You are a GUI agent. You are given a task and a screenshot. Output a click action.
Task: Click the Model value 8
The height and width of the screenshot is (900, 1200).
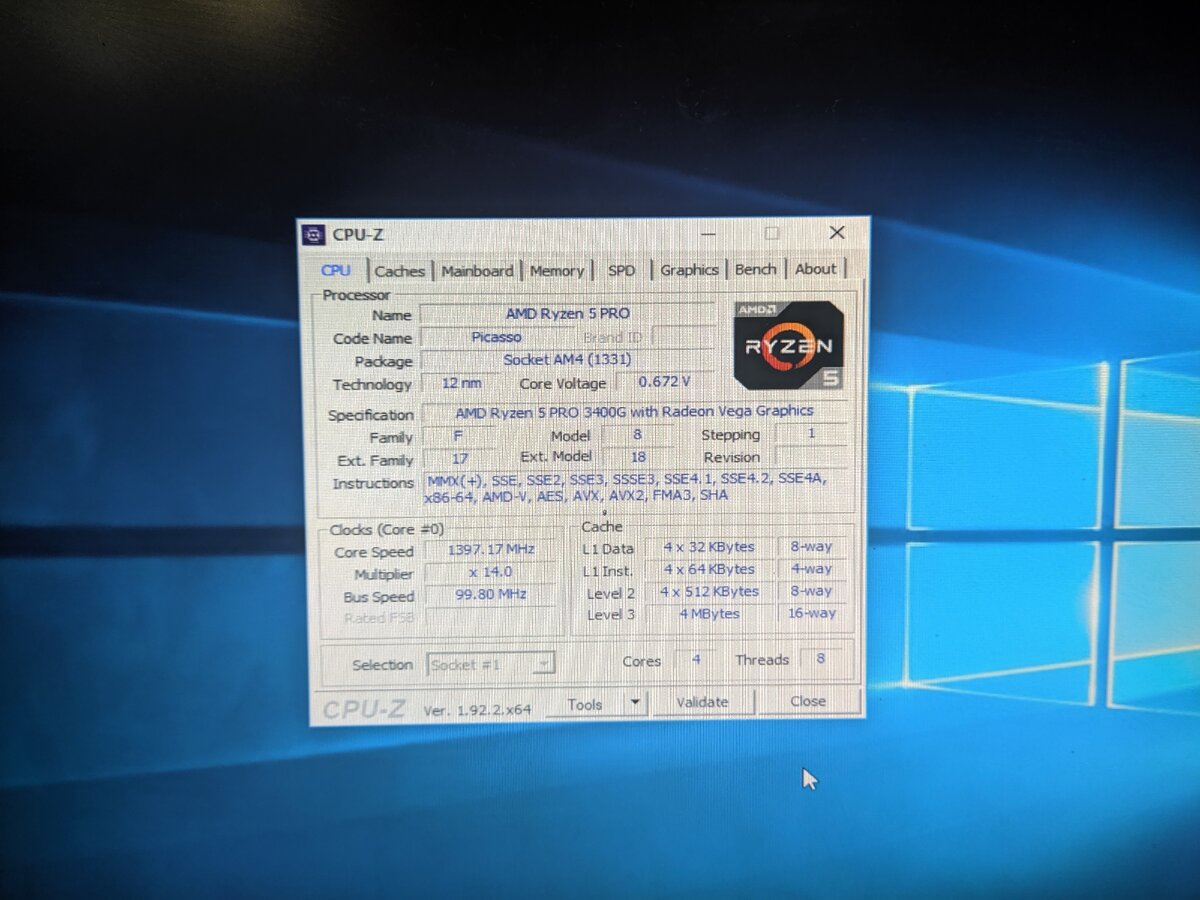[637, 435]
